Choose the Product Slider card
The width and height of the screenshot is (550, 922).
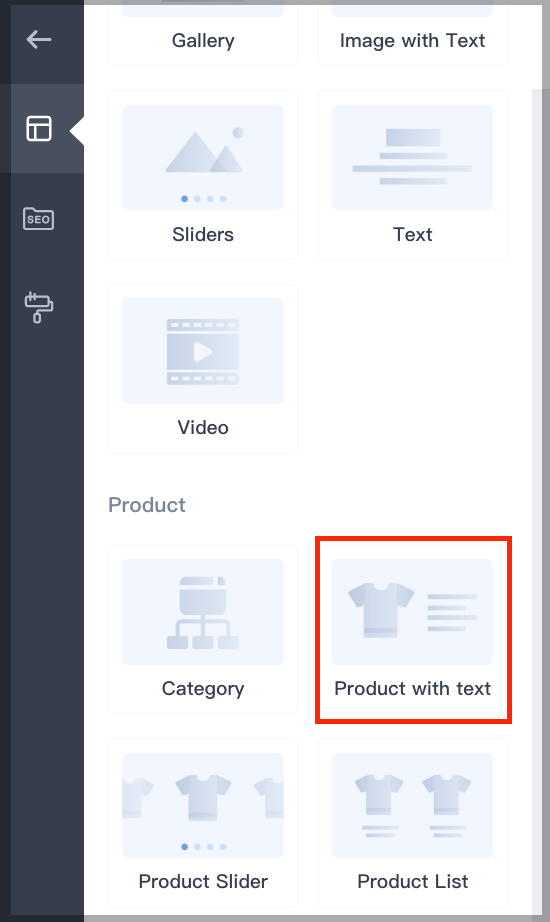(203, 823)
